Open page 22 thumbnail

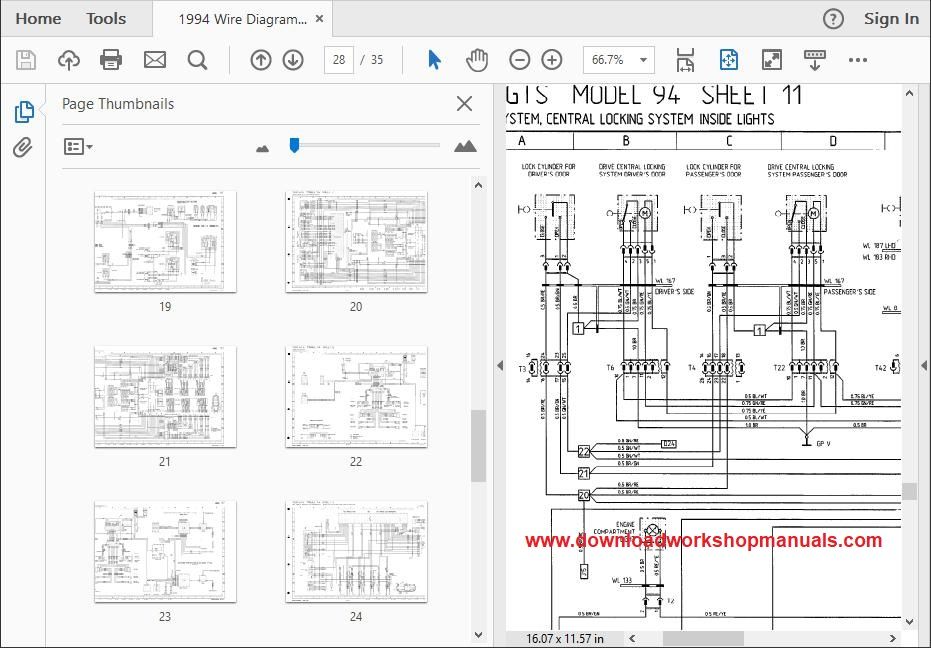356,397
